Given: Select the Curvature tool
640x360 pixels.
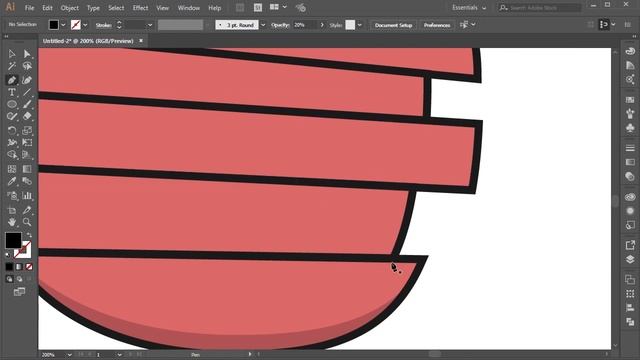Looking at the screenshot, I should click(27, 80).
